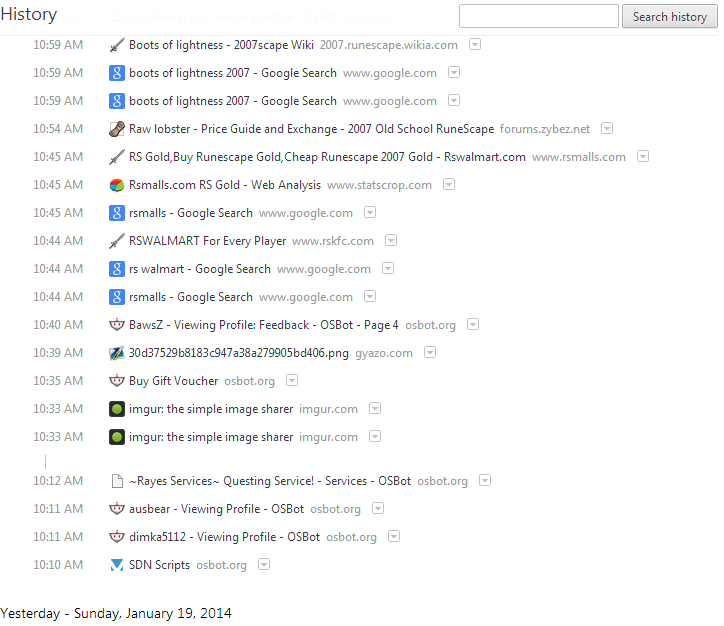This screenshot has height=626, width=724.
Task: Open the dropdown arrow for RSWALMART For Every Player
Action: coord(391,241)
